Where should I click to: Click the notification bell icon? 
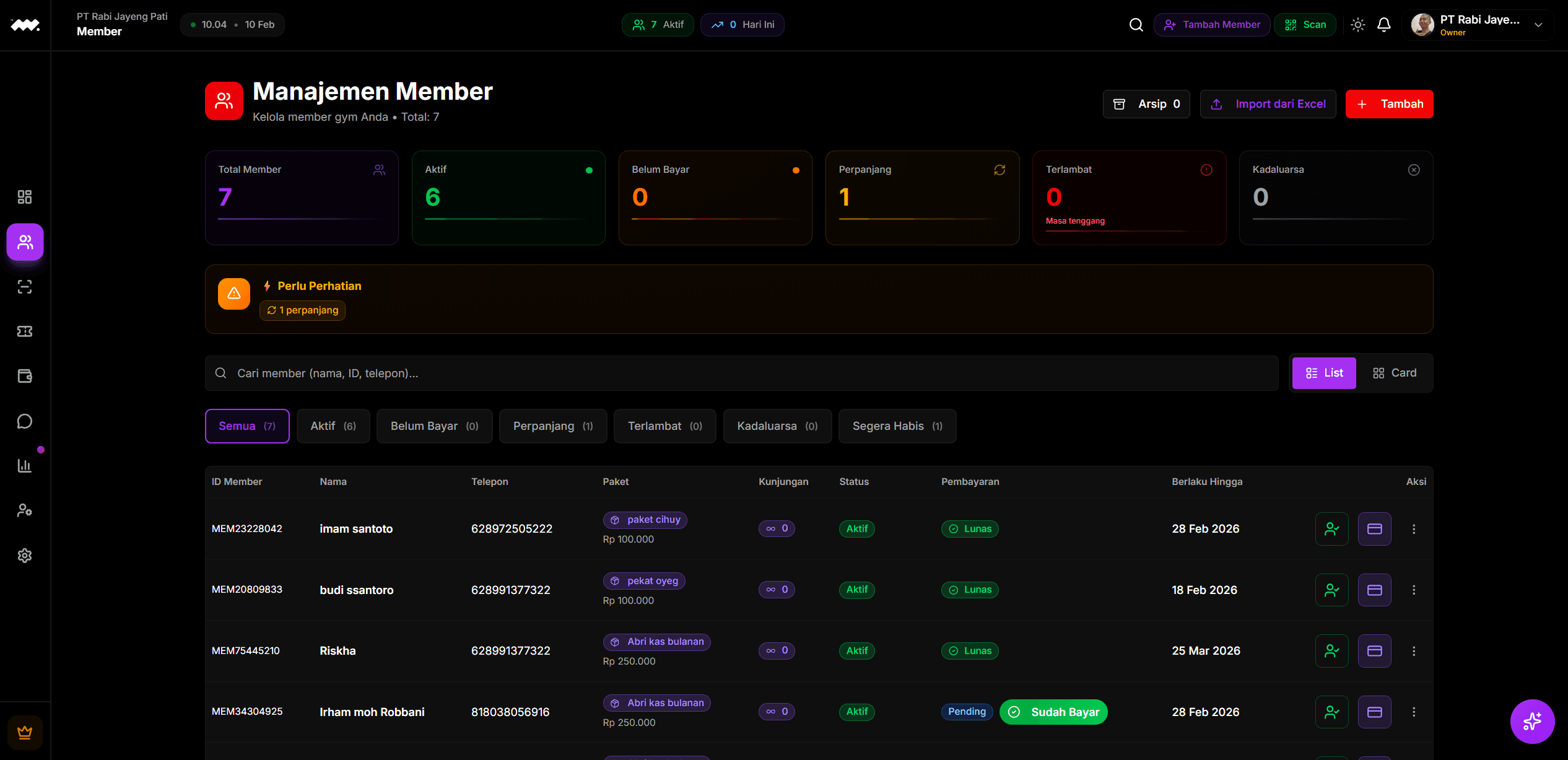(1383, 25)
